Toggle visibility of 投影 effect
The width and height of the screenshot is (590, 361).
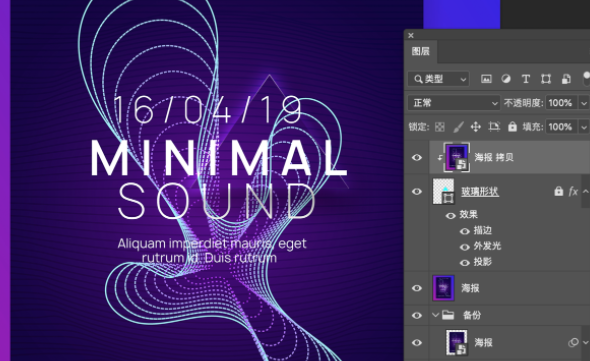pos(465,263)
